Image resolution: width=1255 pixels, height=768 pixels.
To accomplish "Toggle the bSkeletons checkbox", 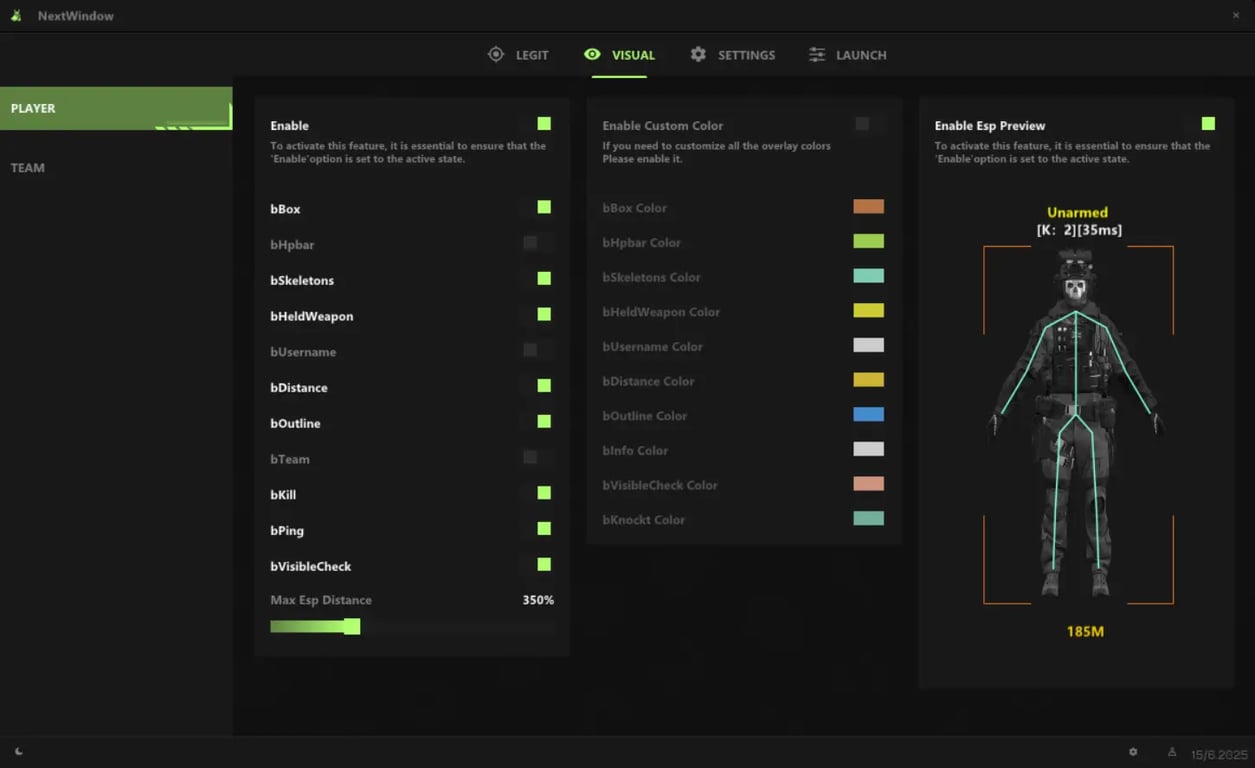I will [544, 279].
